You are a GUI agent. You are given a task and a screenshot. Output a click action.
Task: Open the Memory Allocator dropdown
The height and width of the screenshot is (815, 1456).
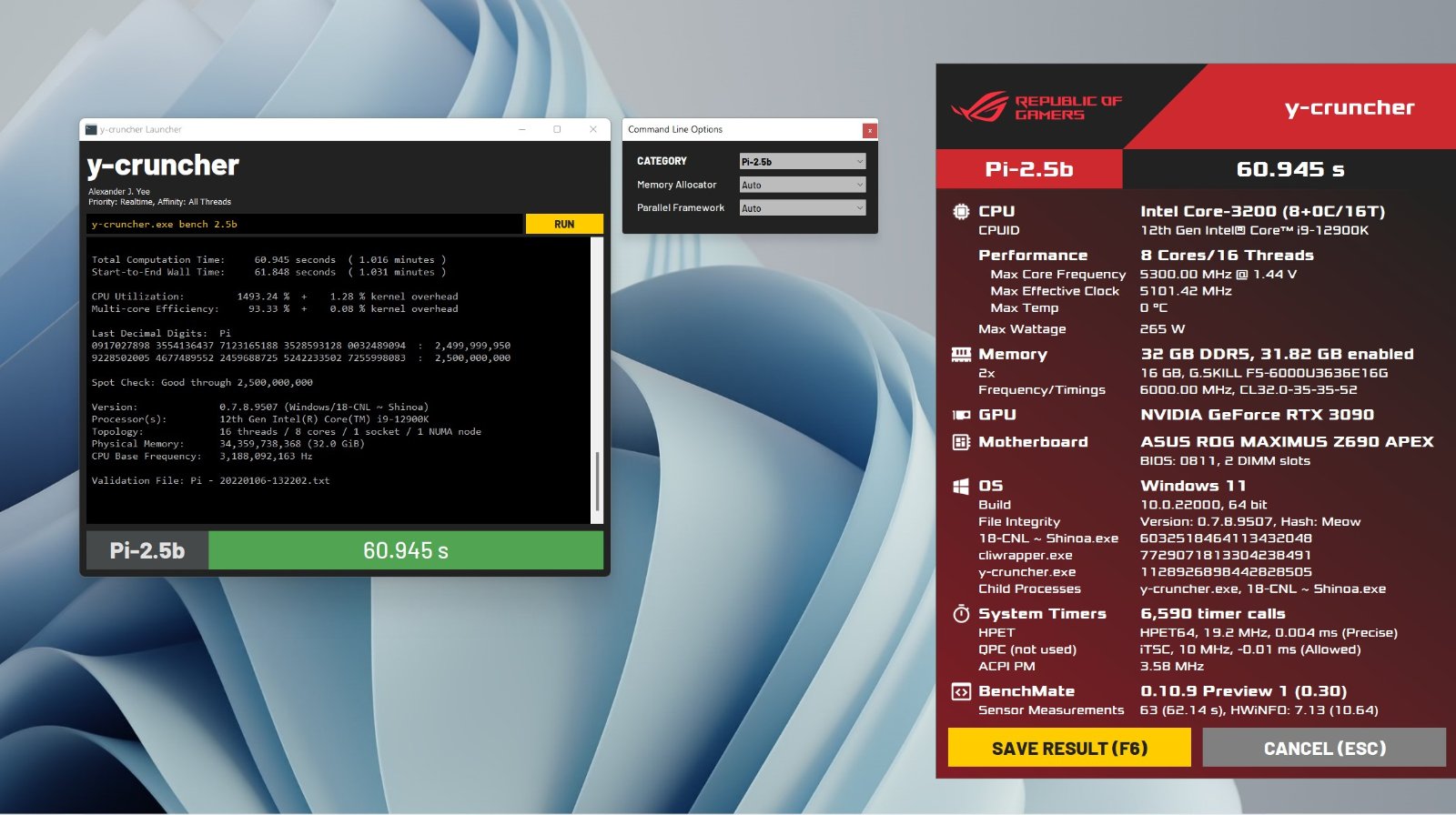click(802, 185)
